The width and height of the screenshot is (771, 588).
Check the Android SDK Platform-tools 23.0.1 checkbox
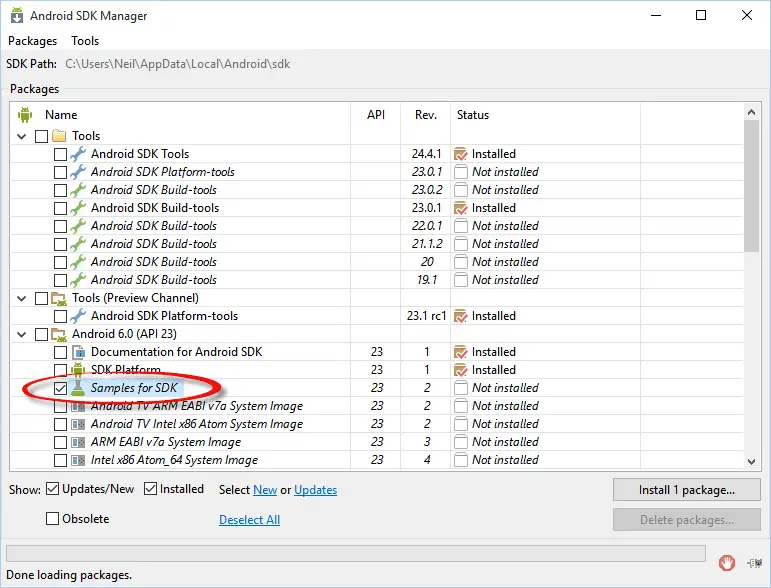pos(61,172)
